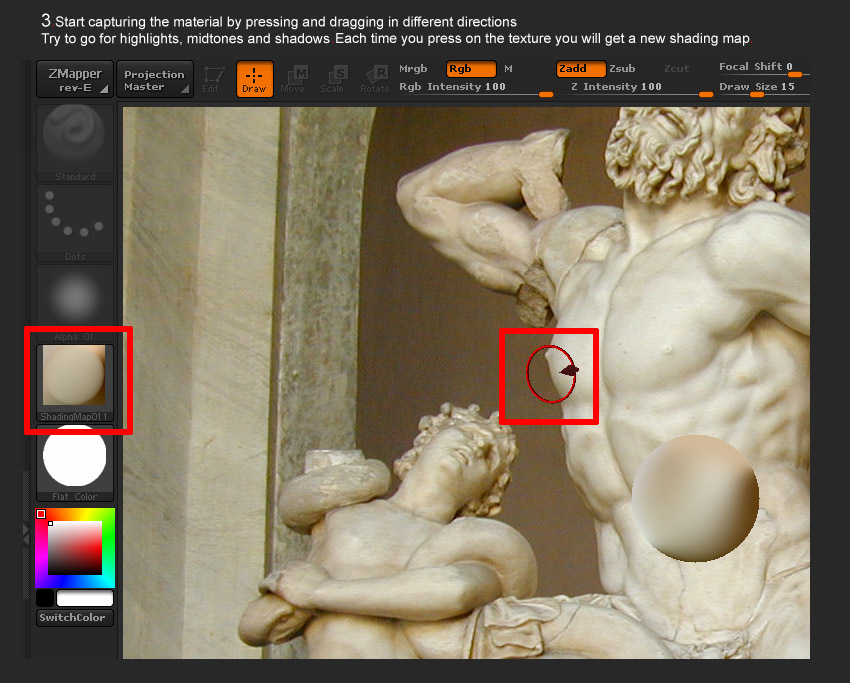The width and height of the screenshot is (850, 683).
Task: Open the Standard brush picker thumbnail
Action: click(x=75, y=143)
